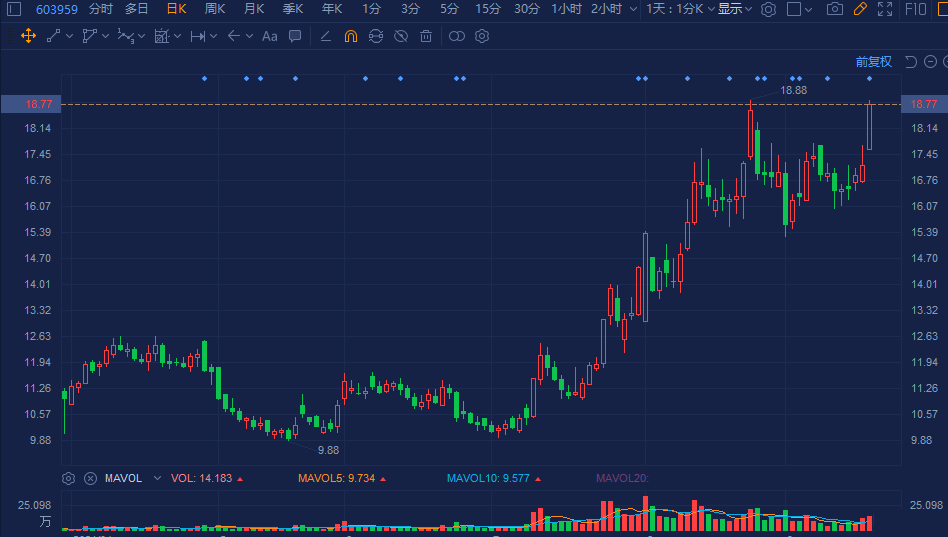
Task: Click the MAVOL10: 9.577 value
Action: point(488,478)
